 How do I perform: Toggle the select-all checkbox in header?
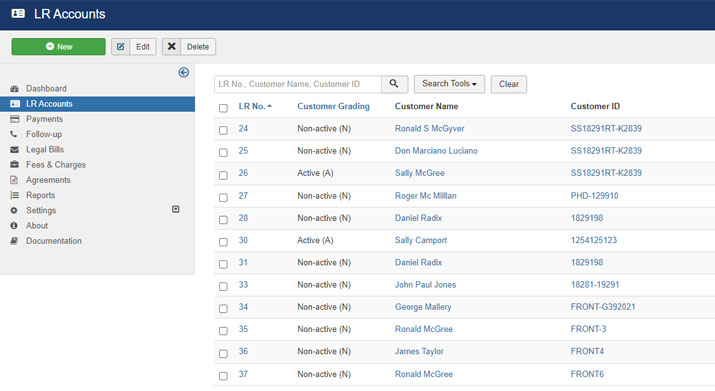[223, 108]
